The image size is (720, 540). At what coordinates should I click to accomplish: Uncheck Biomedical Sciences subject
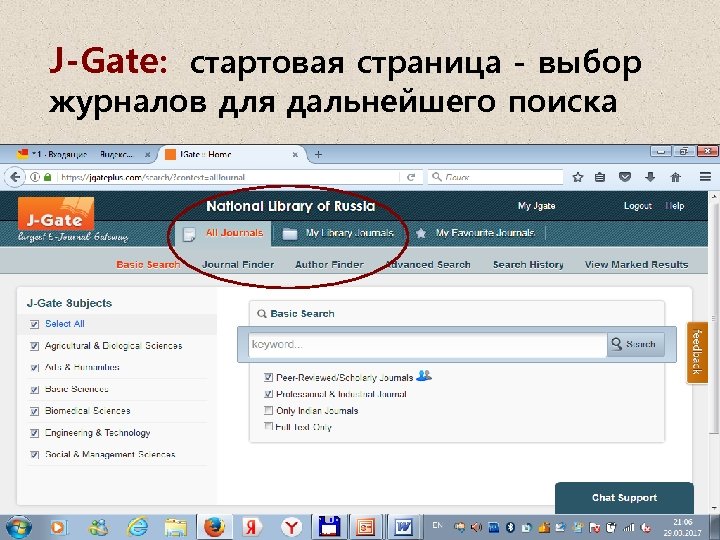34,411
